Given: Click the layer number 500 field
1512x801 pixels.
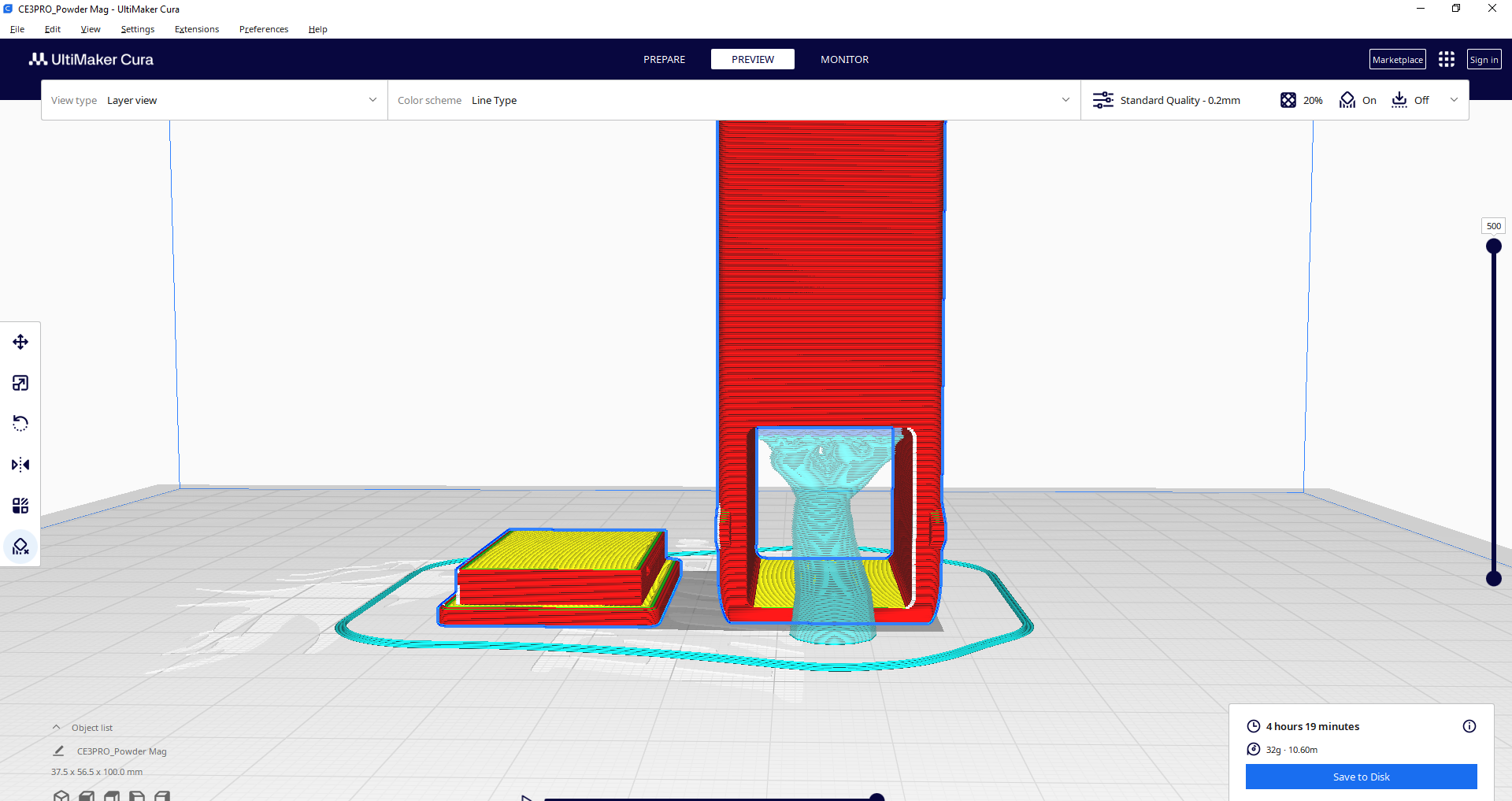Looking at the screenshot, I should [1493, 226].
